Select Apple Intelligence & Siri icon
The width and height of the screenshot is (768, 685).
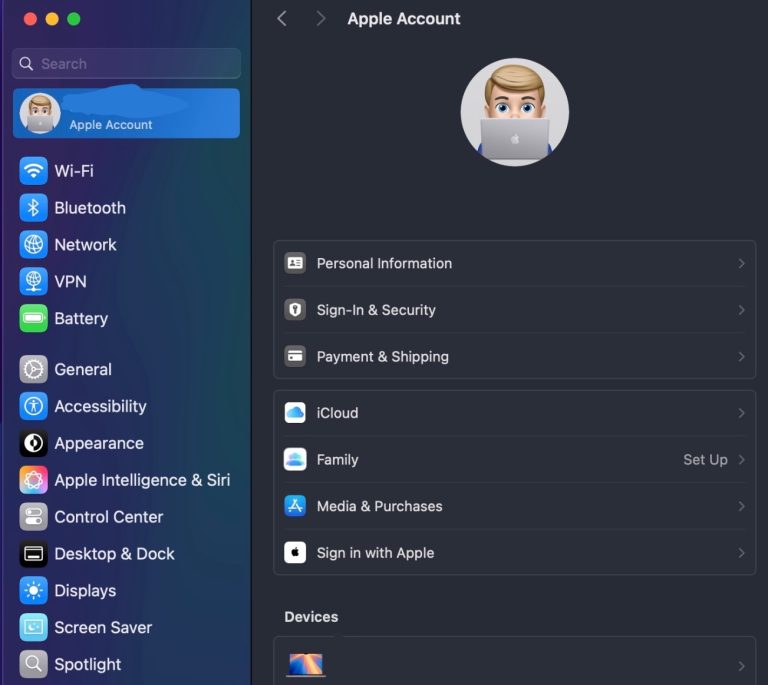coord(34,480)
